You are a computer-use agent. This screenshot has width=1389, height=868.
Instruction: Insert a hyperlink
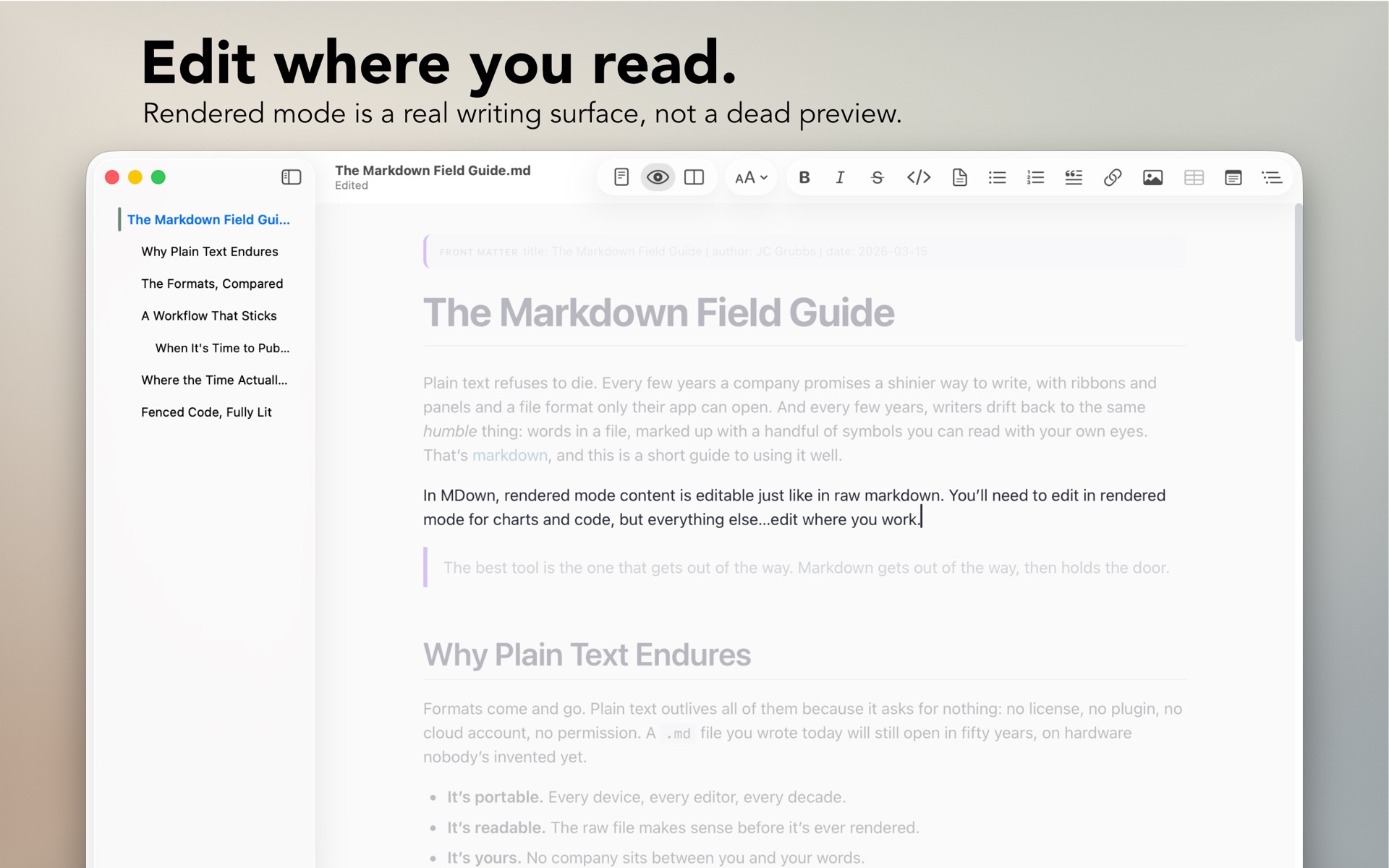click(x=1113, y=177)
